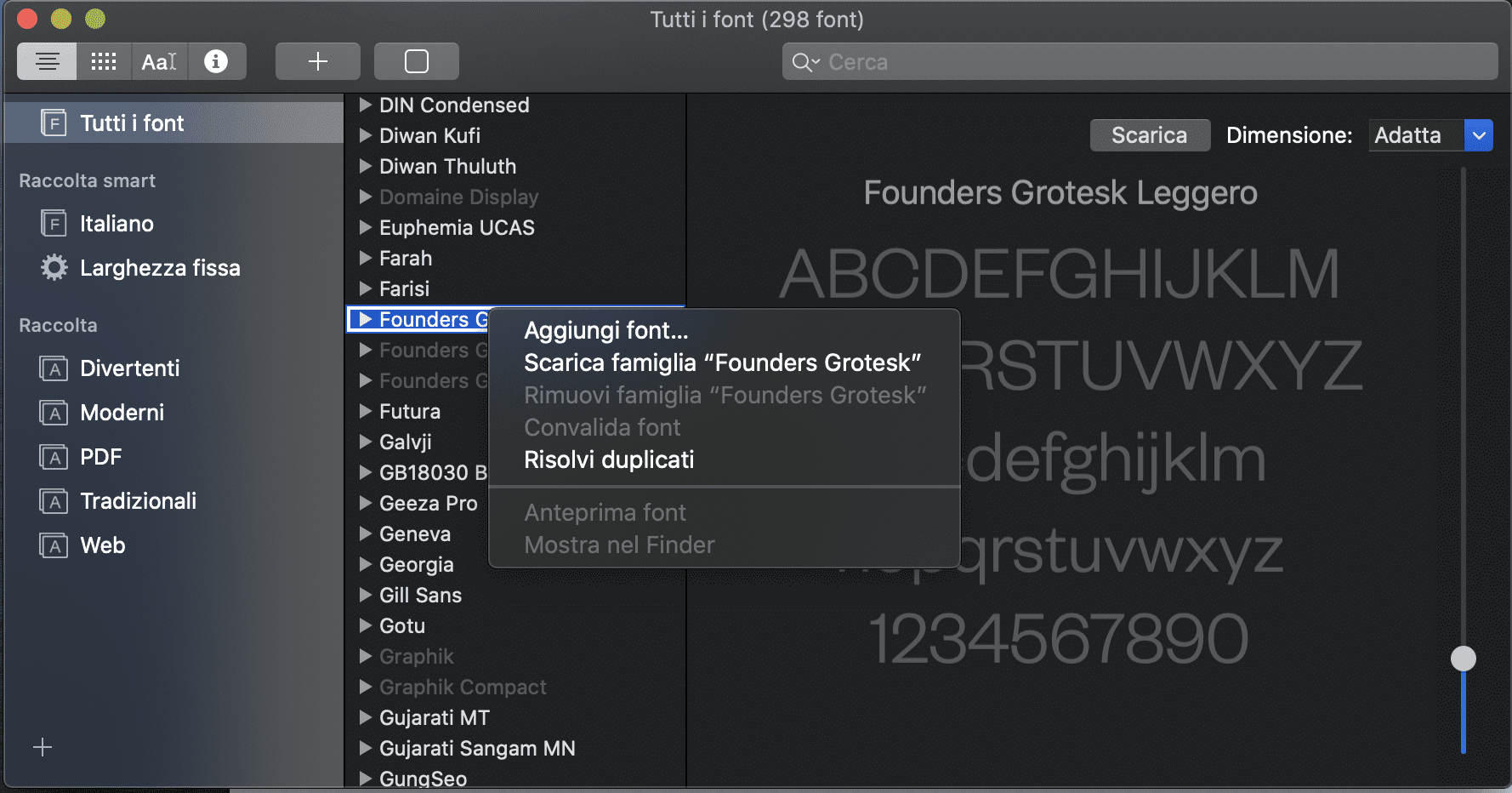Image resolution: width=1512 pixels, height=793 pixels.
Task: Expand the Geneva font family
Action: pos(366,533)
